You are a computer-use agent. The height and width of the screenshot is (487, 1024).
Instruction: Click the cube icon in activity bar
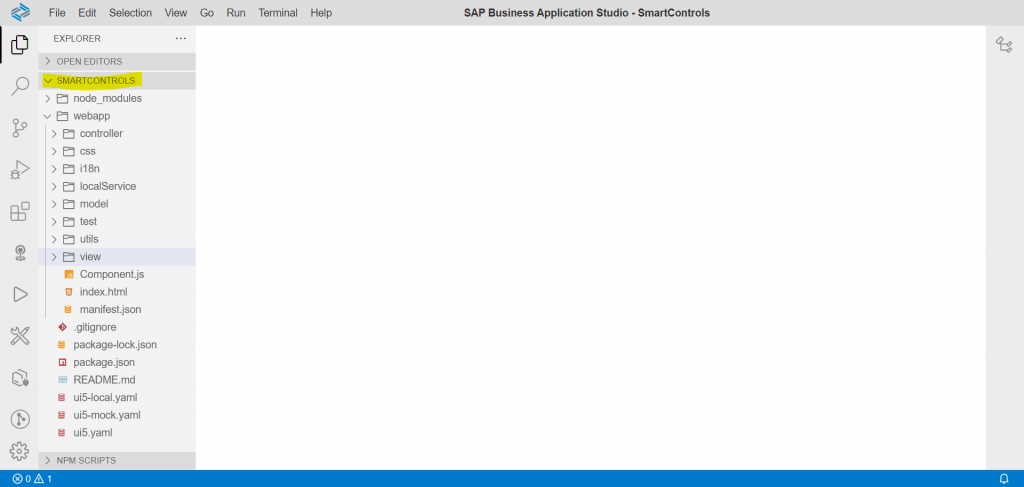tap(20, 378)
